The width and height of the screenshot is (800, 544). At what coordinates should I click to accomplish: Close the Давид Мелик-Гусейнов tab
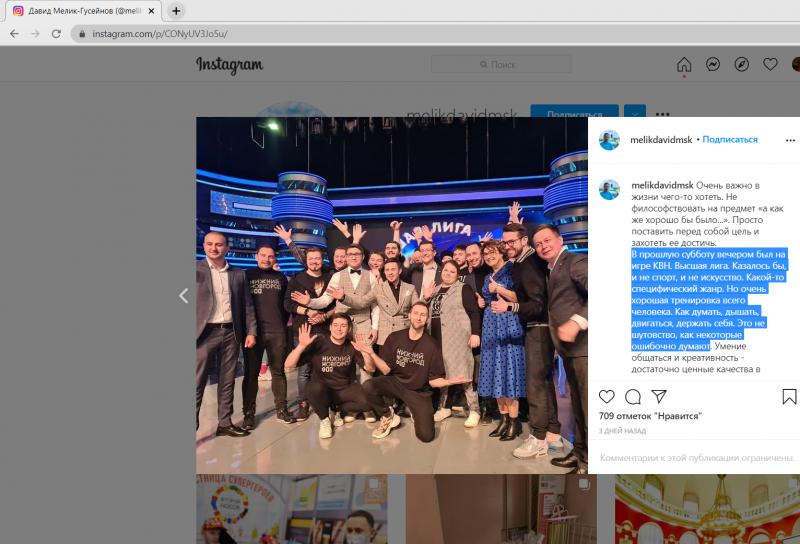pos(152,11)
